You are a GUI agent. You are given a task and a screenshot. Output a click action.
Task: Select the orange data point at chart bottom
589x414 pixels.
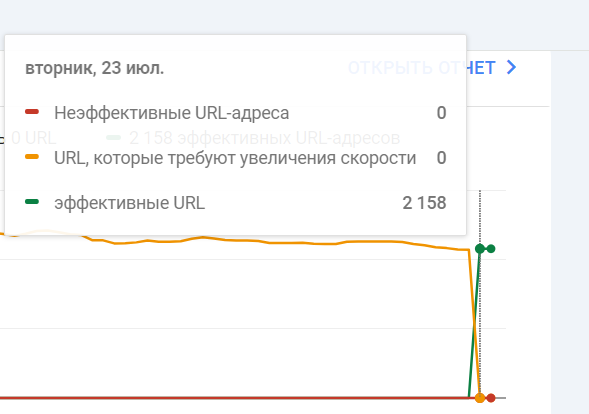tap(480, 398)
